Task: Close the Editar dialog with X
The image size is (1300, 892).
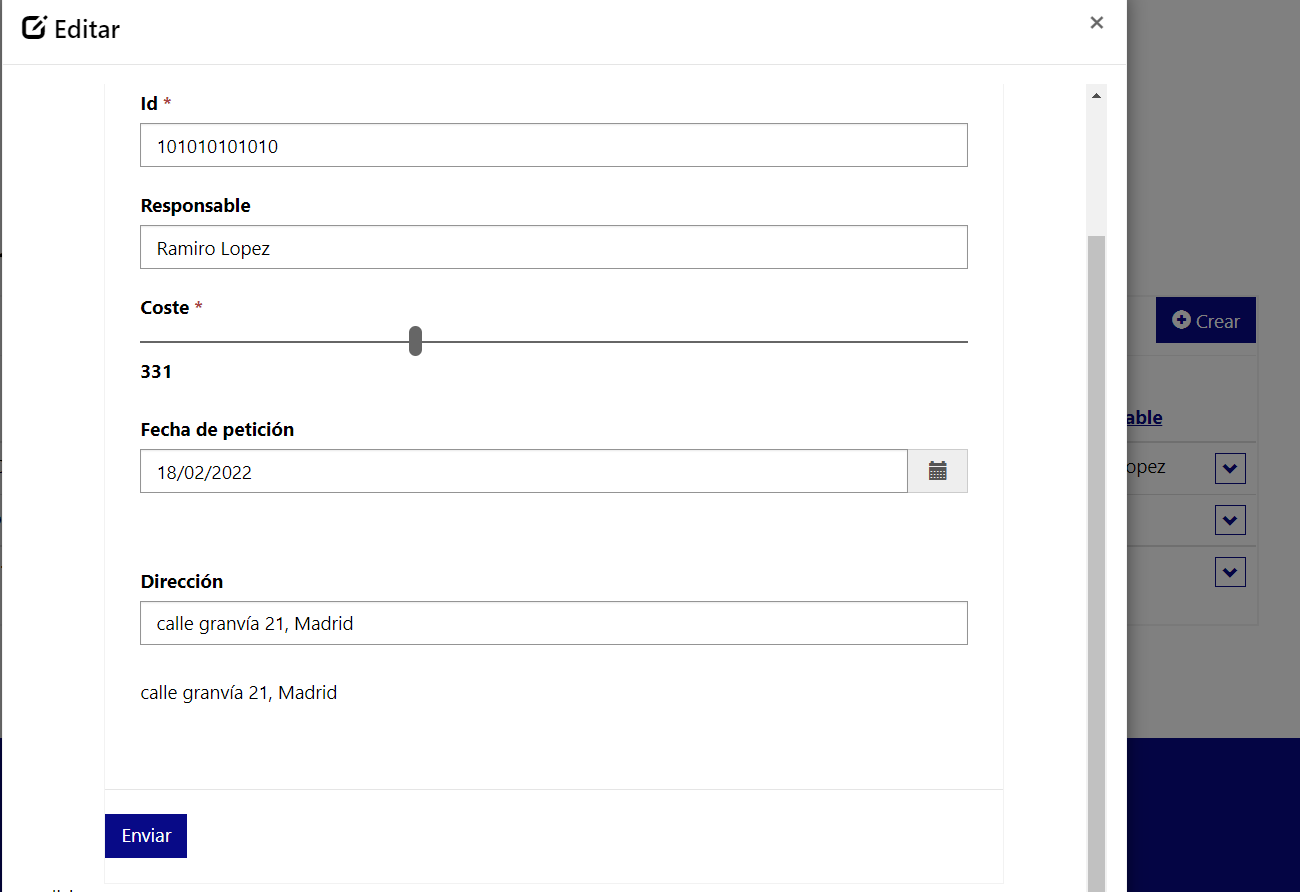Action: click(1096, 23)
